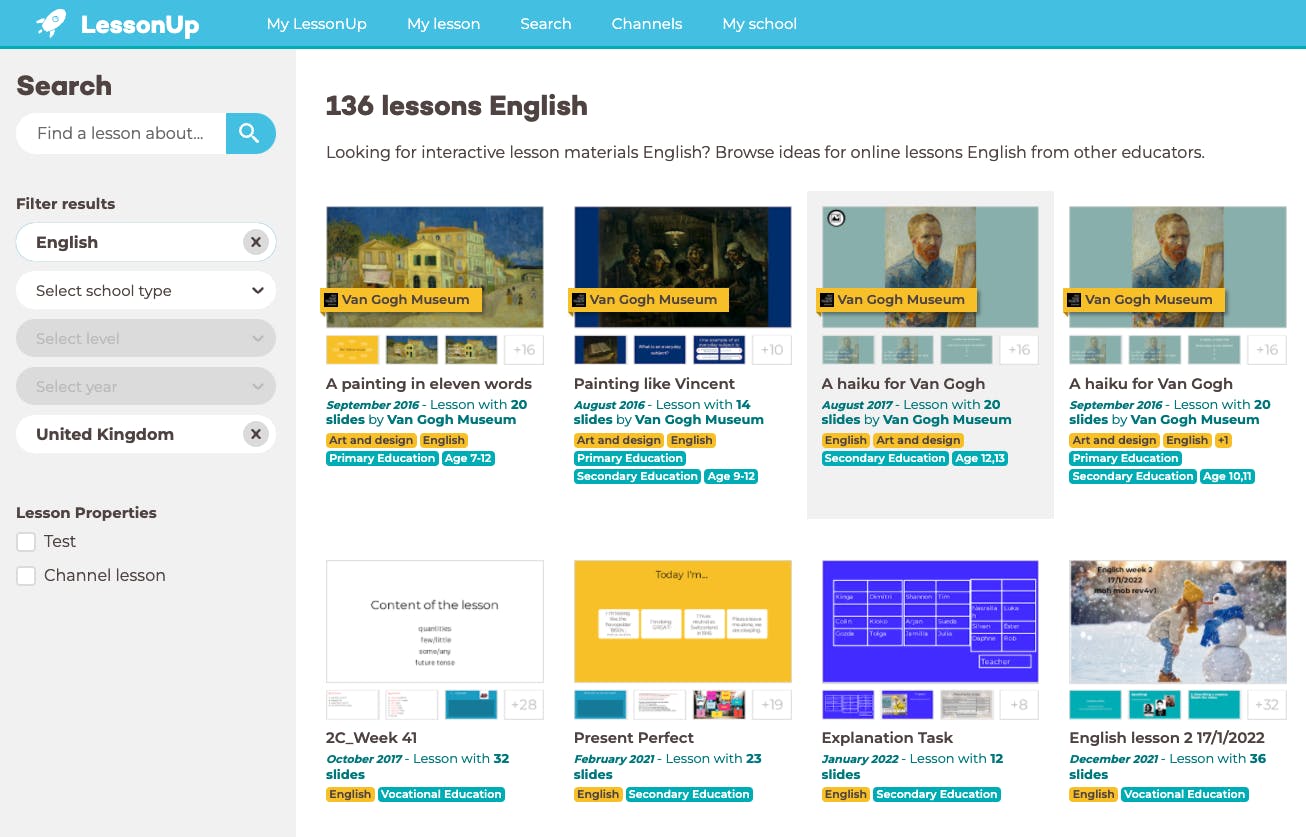
Task: Open the Select year dropdown
Action: pos(146,386)
